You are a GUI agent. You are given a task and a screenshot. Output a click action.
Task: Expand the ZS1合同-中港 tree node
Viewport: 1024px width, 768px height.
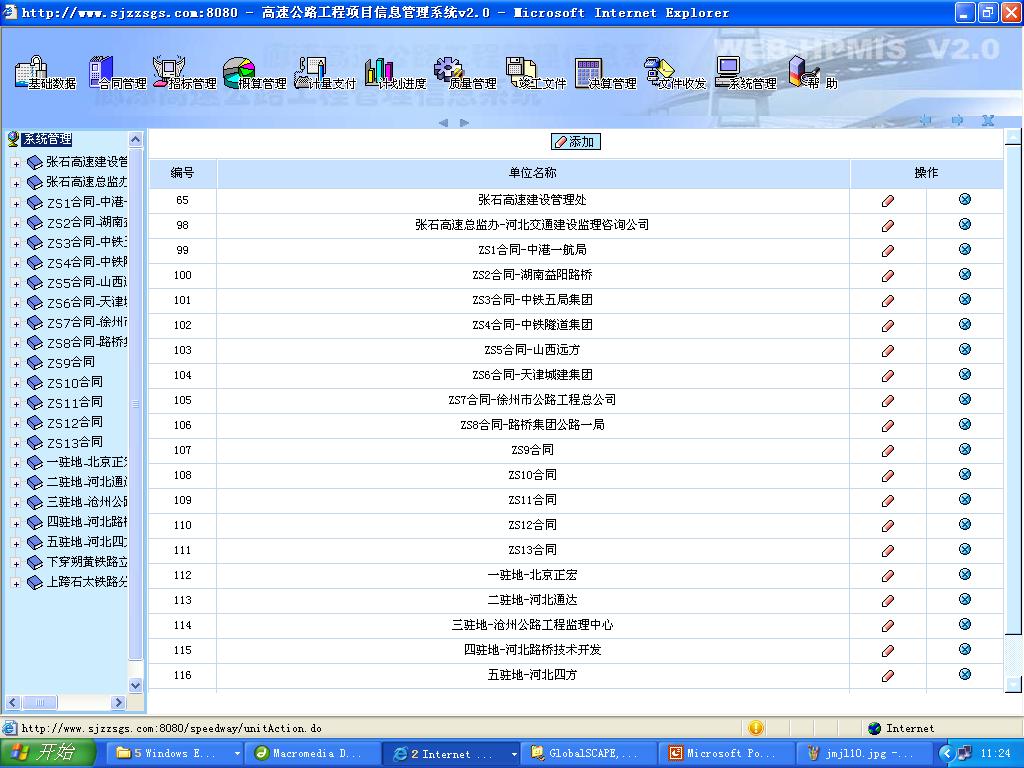[x=16, y=204]
